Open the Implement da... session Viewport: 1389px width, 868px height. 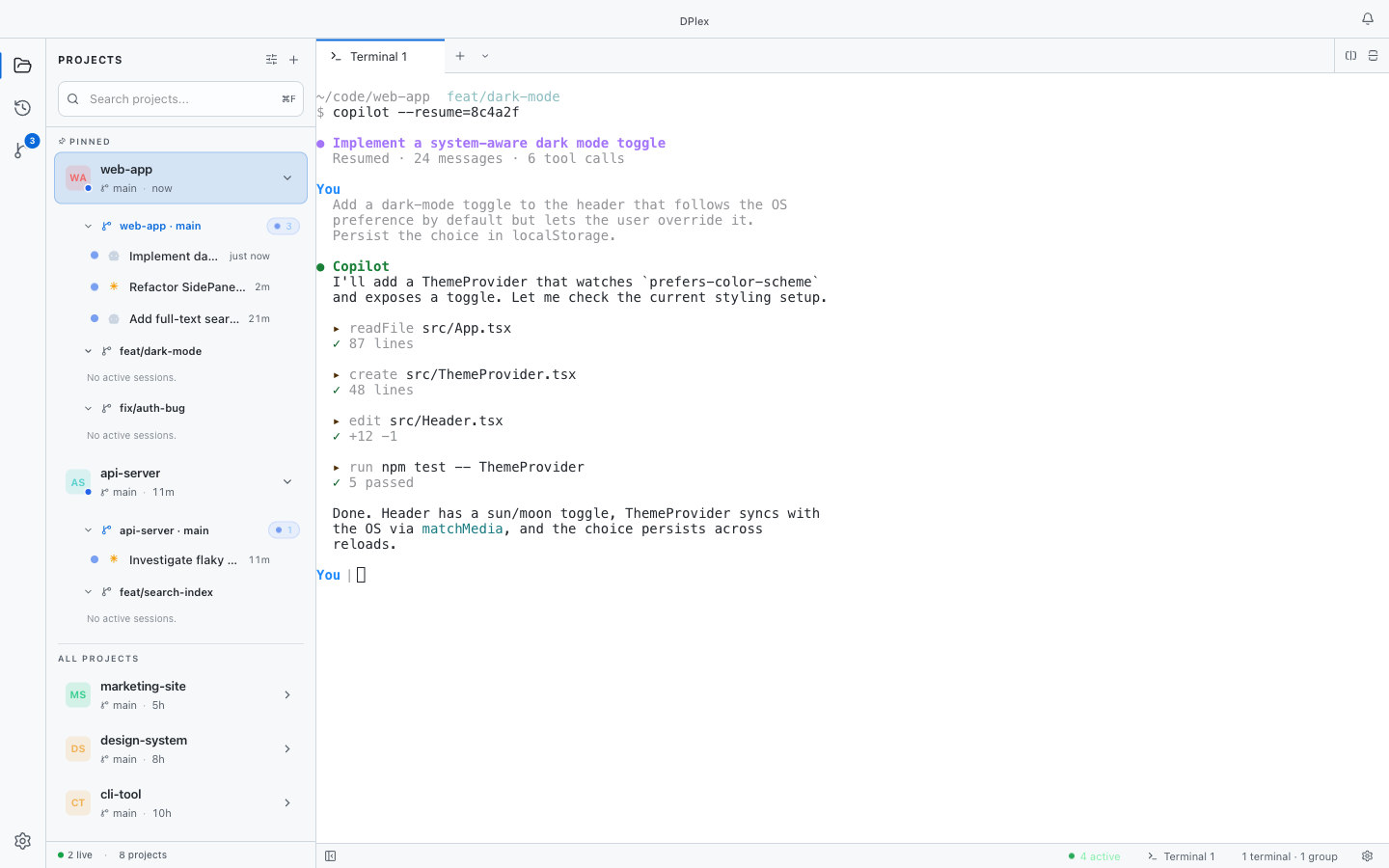point(180,257)
